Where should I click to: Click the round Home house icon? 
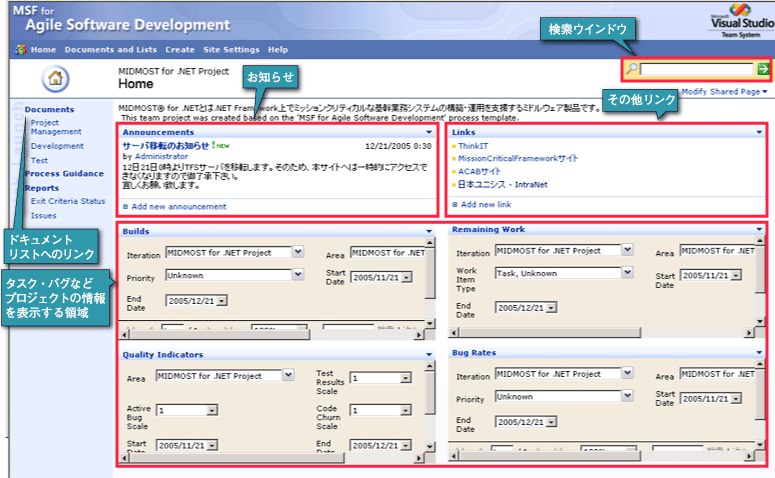[55, 79]
